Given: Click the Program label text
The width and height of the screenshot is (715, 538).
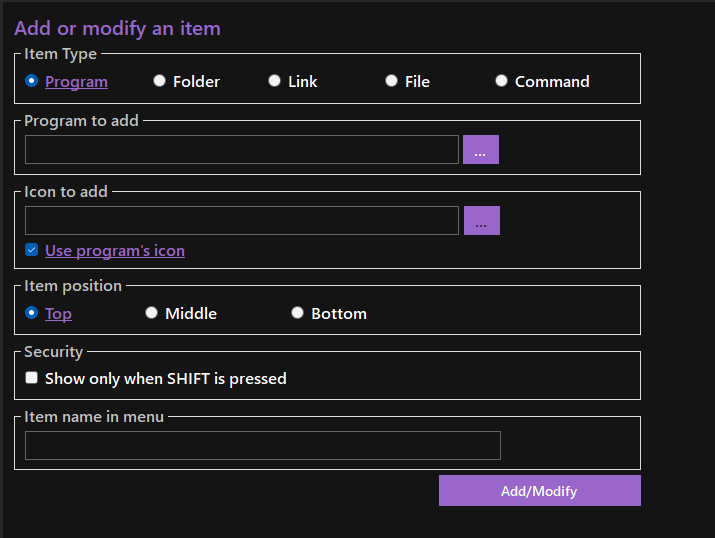Looking at the screenshot, I should (76, 82).
